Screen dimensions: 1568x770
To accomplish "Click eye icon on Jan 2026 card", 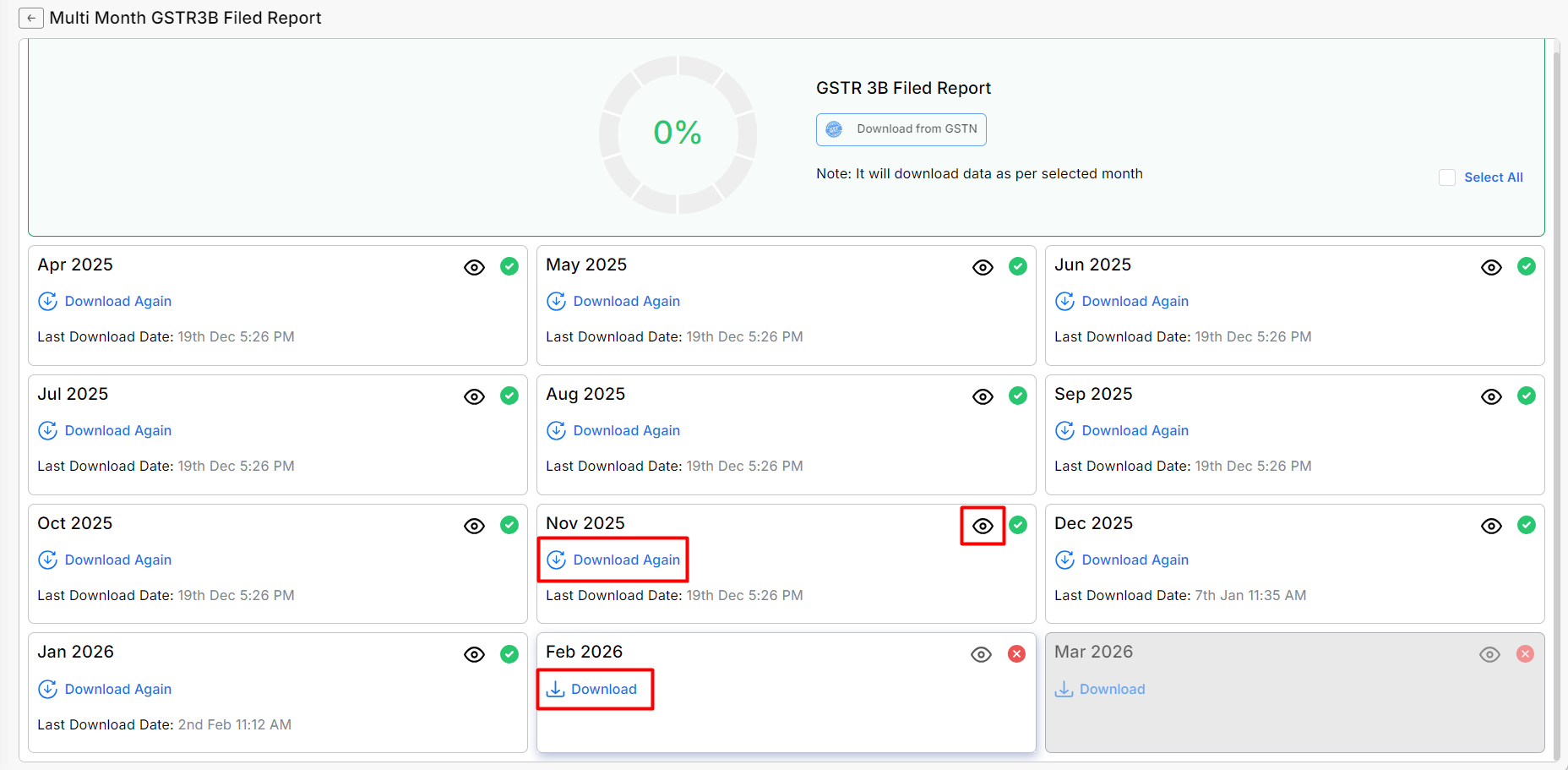I will (474, 655).
